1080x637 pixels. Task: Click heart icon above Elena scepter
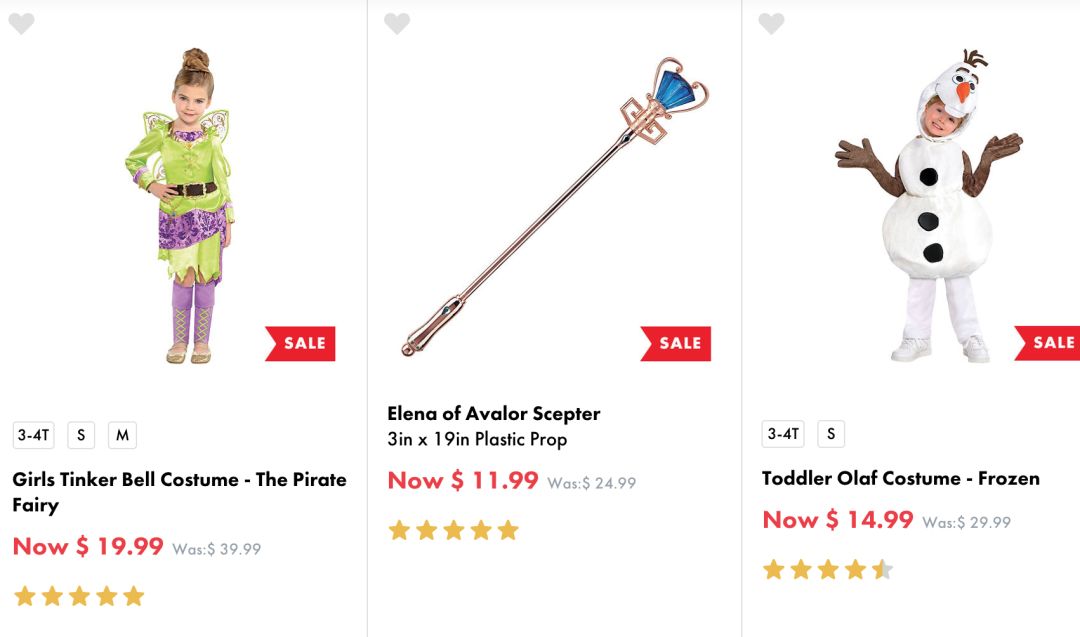(x=397, y=24)
